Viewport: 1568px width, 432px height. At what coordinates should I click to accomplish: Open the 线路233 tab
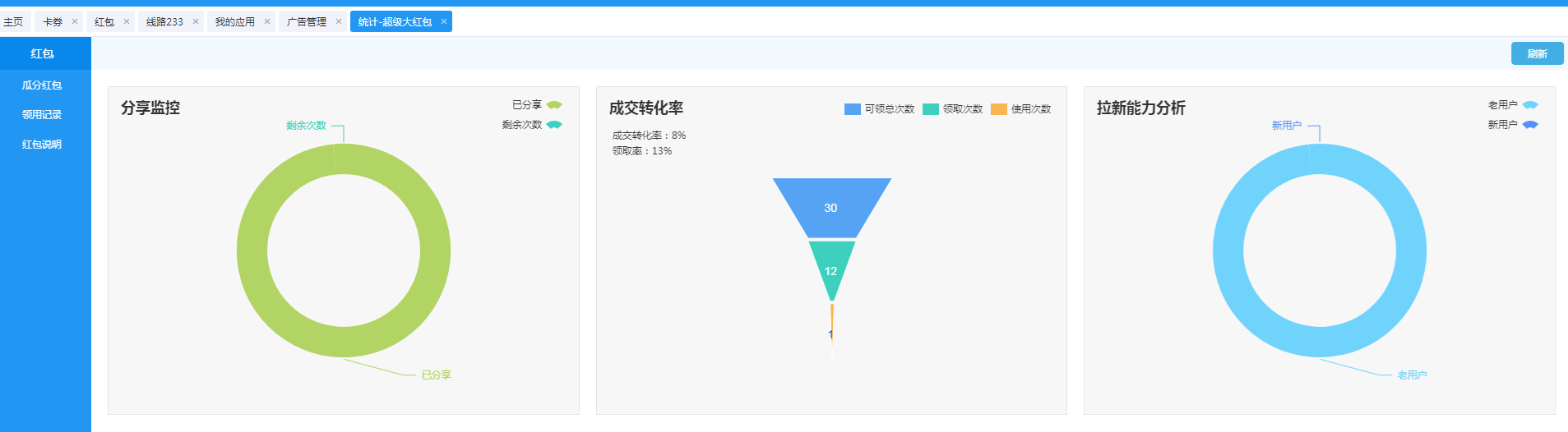164,22
